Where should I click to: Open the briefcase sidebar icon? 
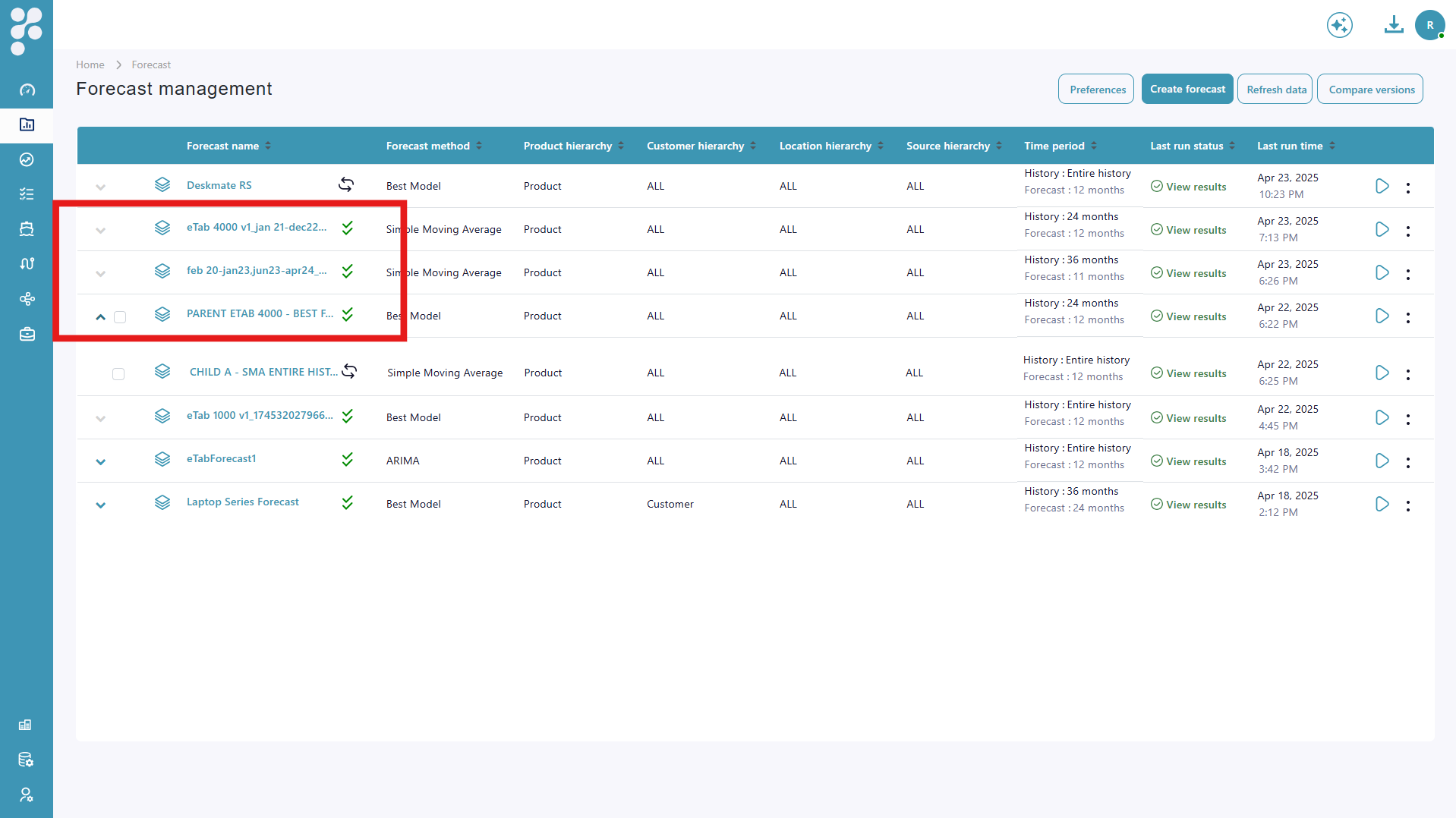tap(27, 334)
